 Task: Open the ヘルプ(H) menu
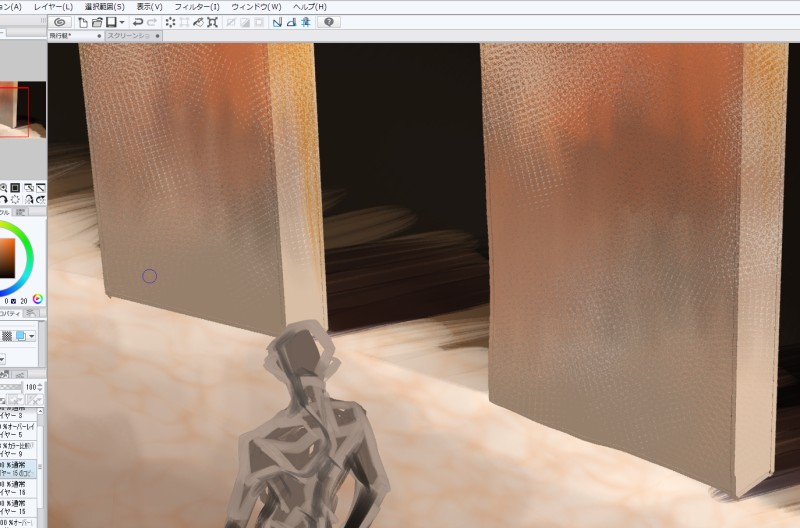[x=310, y=7]
